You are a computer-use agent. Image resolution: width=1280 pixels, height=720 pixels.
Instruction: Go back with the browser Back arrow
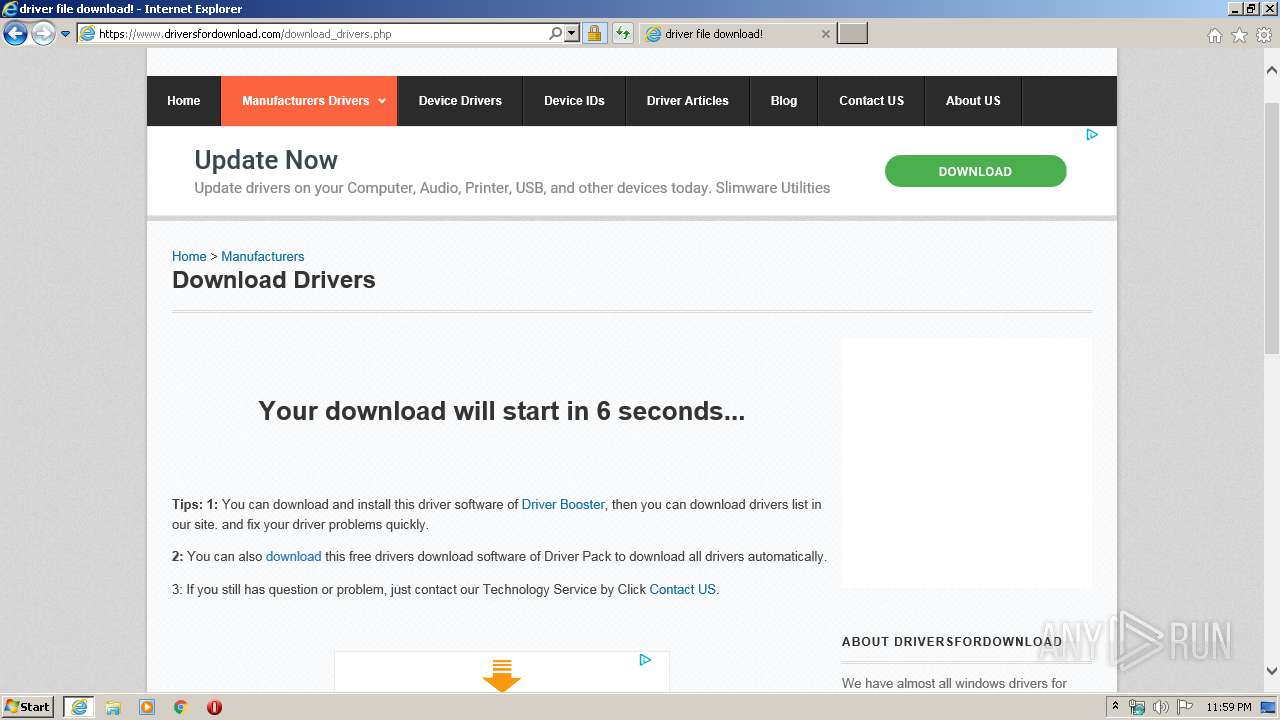tap(15, 33)
